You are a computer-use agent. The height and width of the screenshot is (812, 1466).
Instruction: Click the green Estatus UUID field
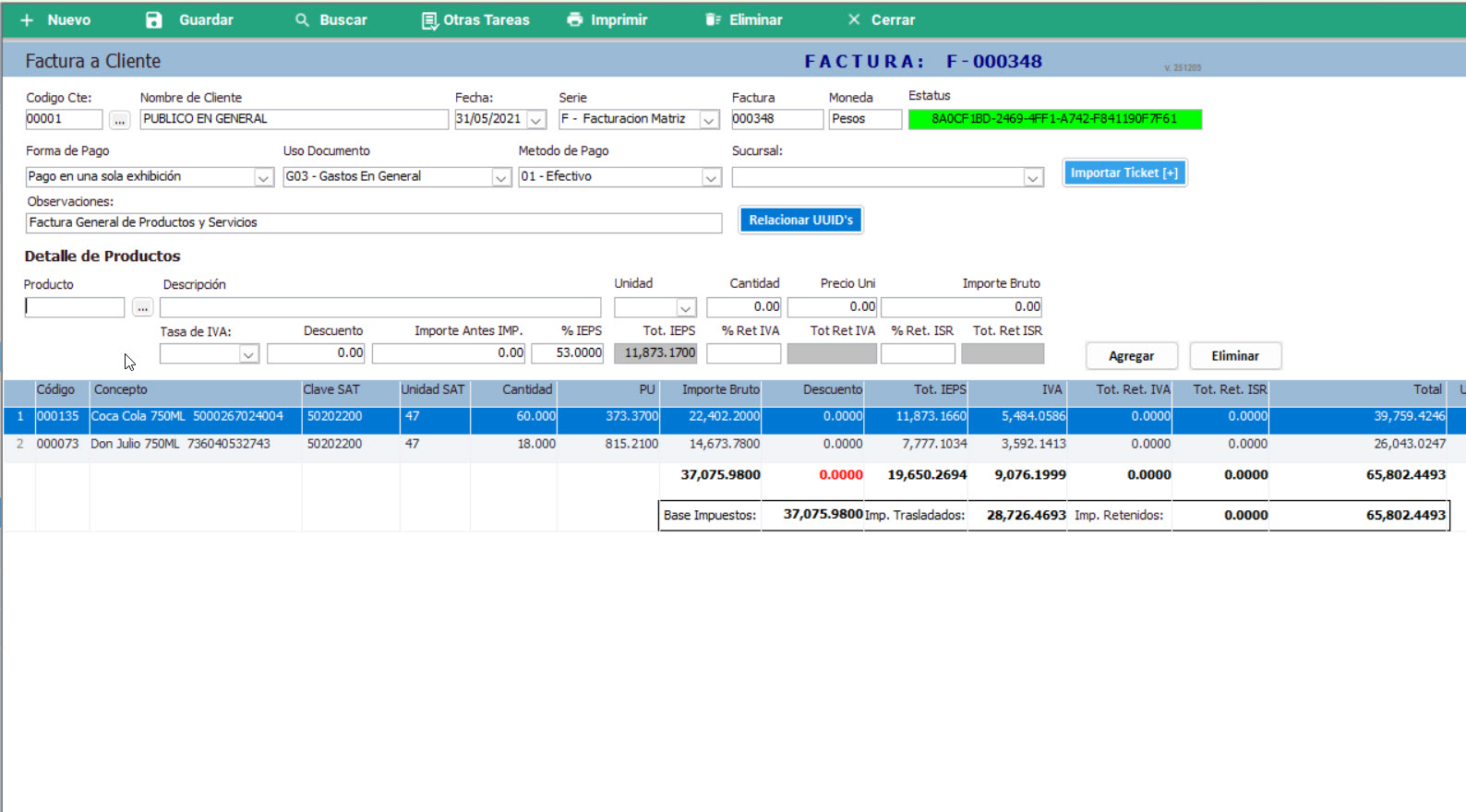pyautogui.click(x=1054, y=119)
